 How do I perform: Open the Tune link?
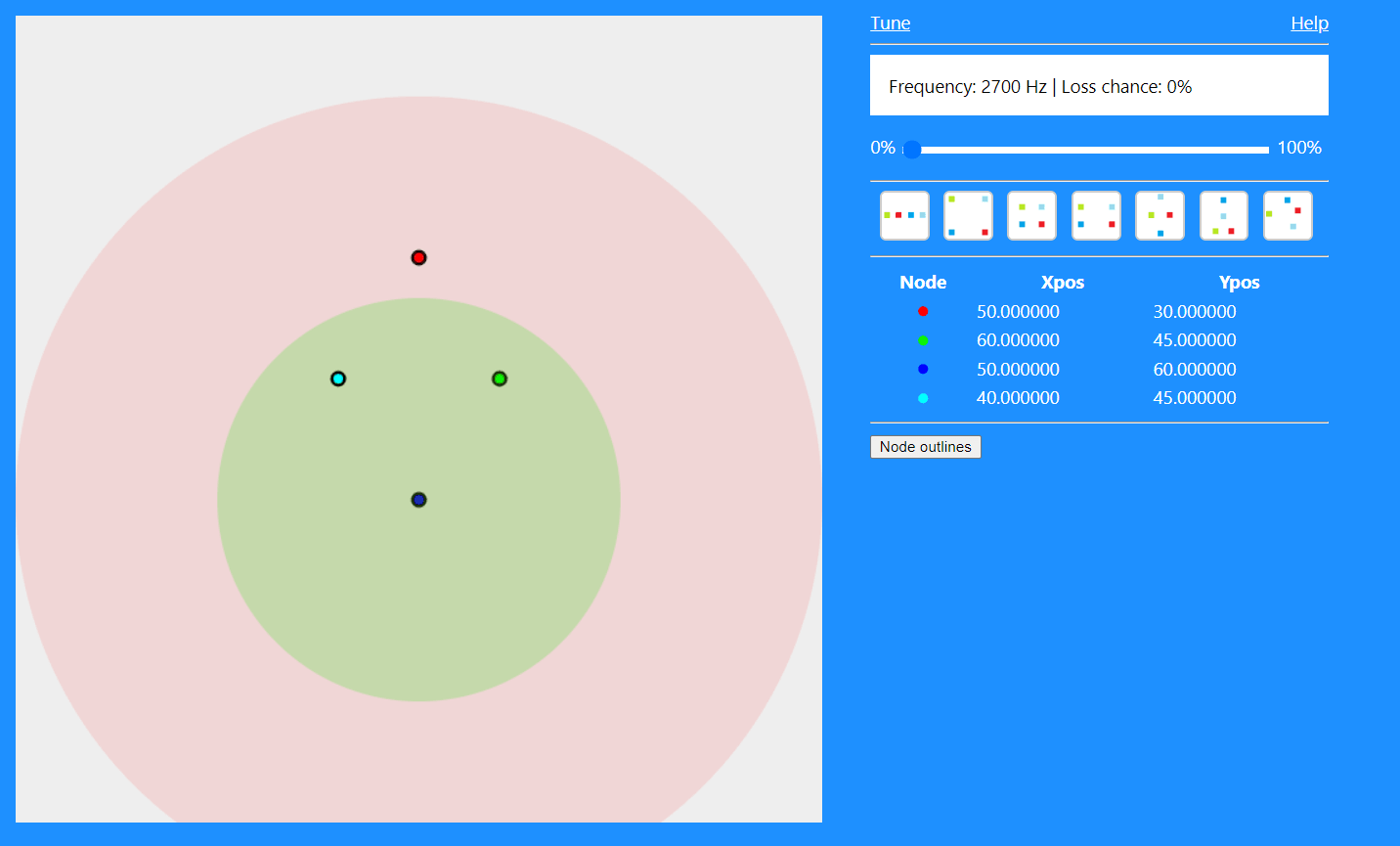click(x=890, y=23)
